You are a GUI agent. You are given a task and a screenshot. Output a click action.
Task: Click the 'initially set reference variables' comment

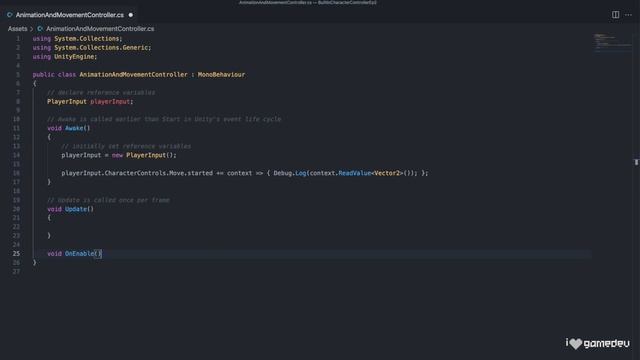(x=126, y=146)
